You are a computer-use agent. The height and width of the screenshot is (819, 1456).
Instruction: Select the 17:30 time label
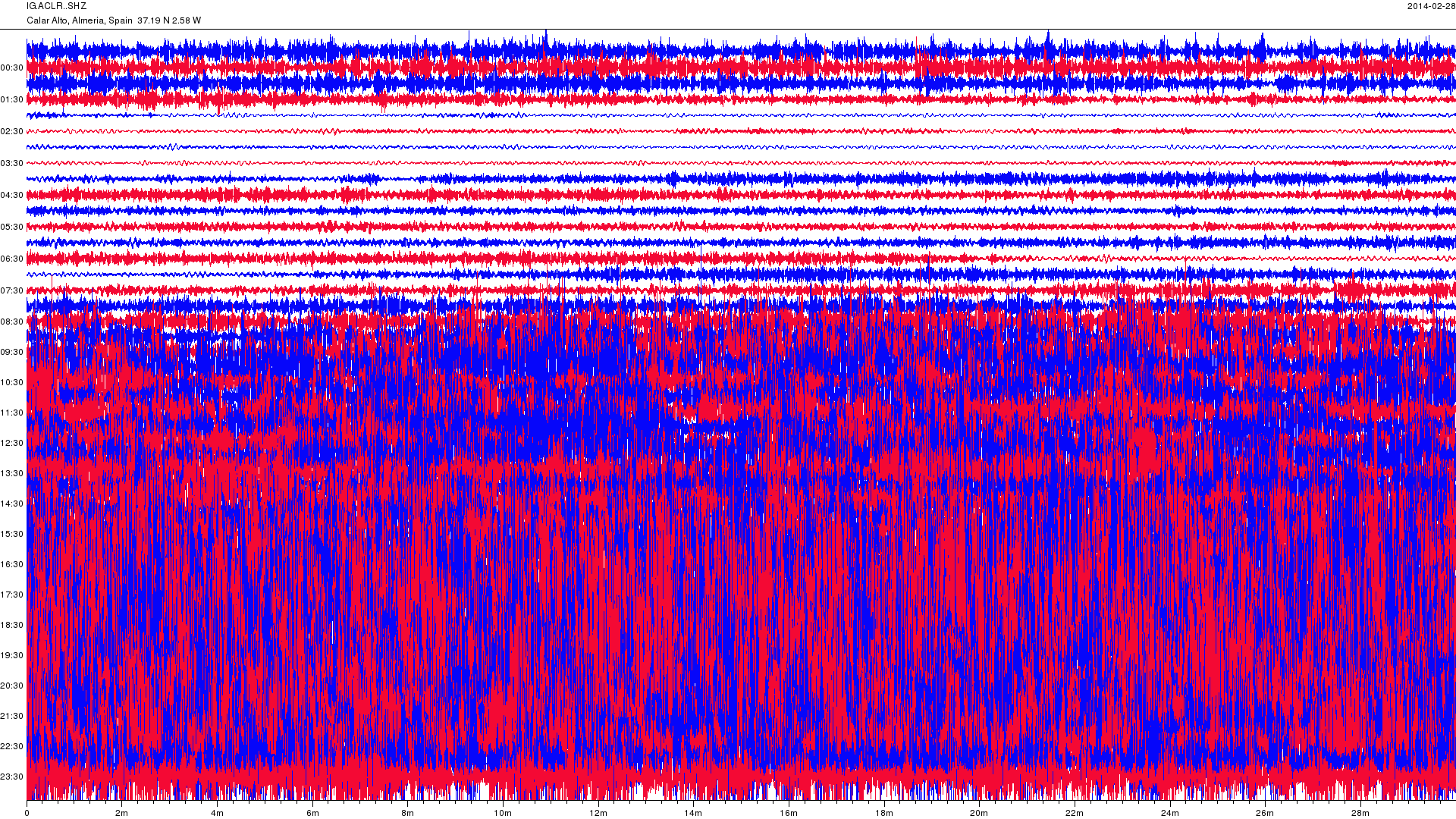[12, 595]
